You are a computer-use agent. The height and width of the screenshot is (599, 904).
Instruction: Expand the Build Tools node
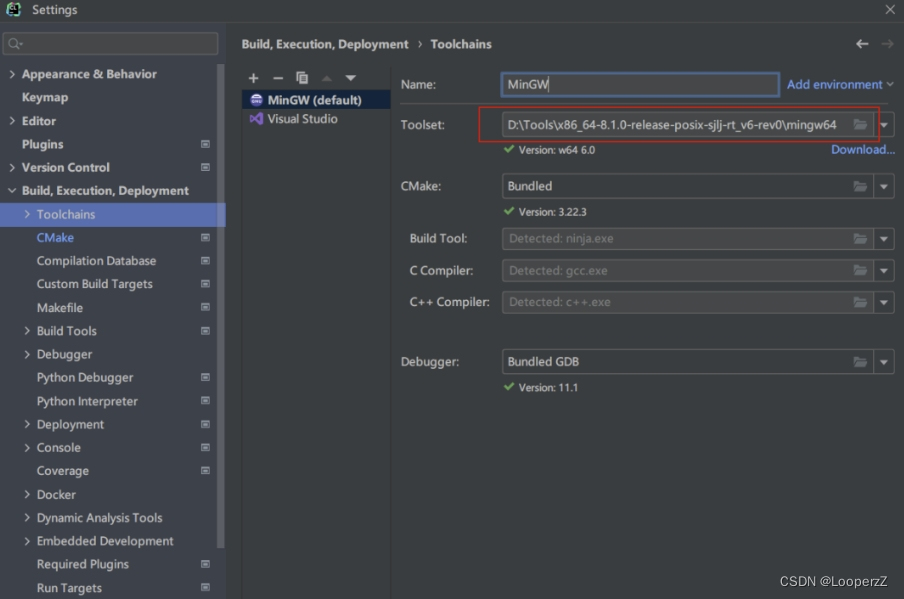pyautogui.click(x=27, y=331)
